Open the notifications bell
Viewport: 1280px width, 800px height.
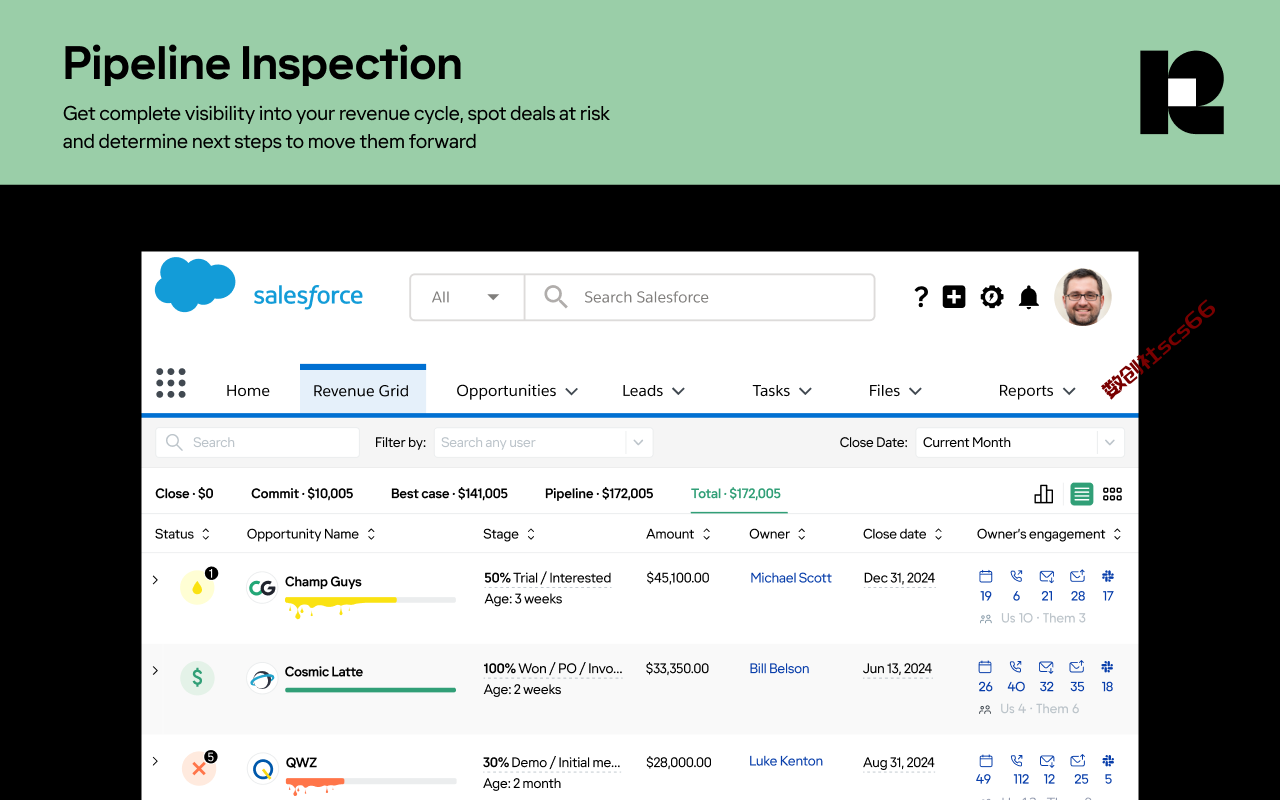tap(1029, 297)
